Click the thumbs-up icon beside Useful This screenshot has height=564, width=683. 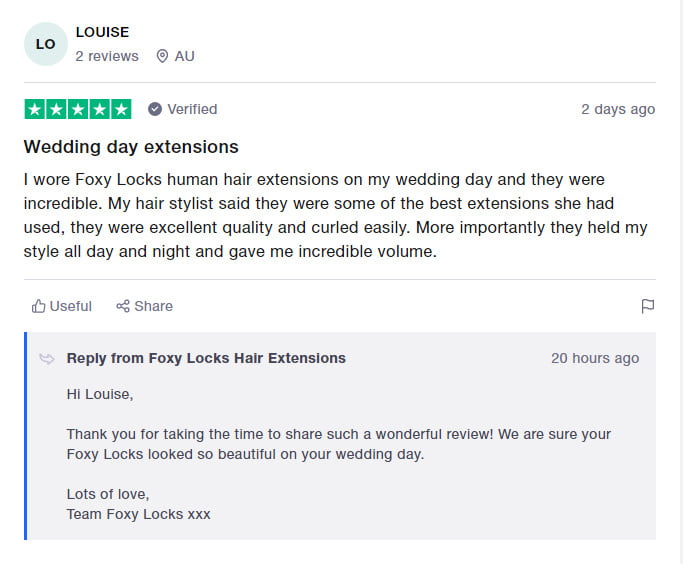pyautogui.click(x=39, y=306)
